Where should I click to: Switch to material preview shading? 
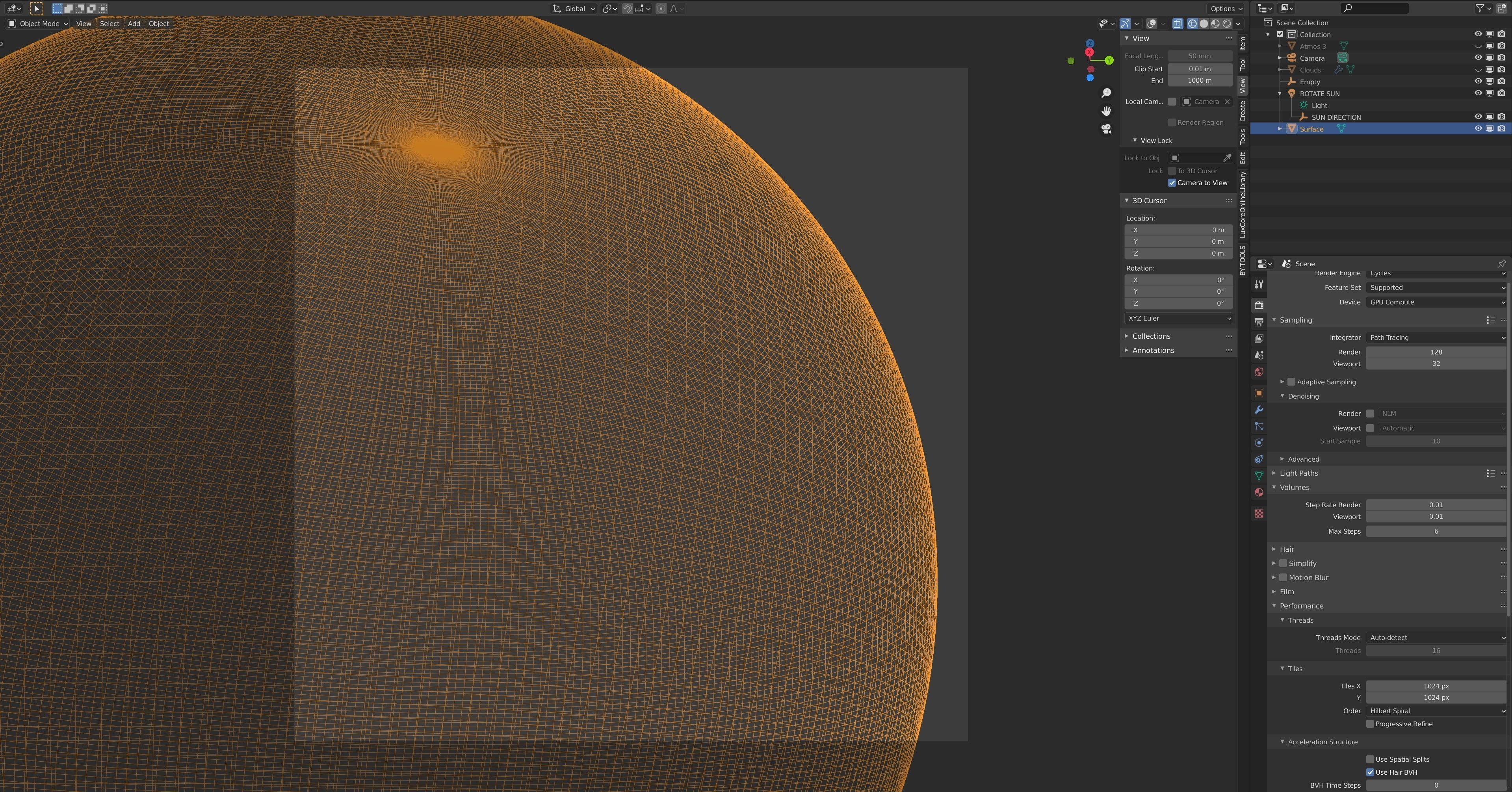[1215, 24]
